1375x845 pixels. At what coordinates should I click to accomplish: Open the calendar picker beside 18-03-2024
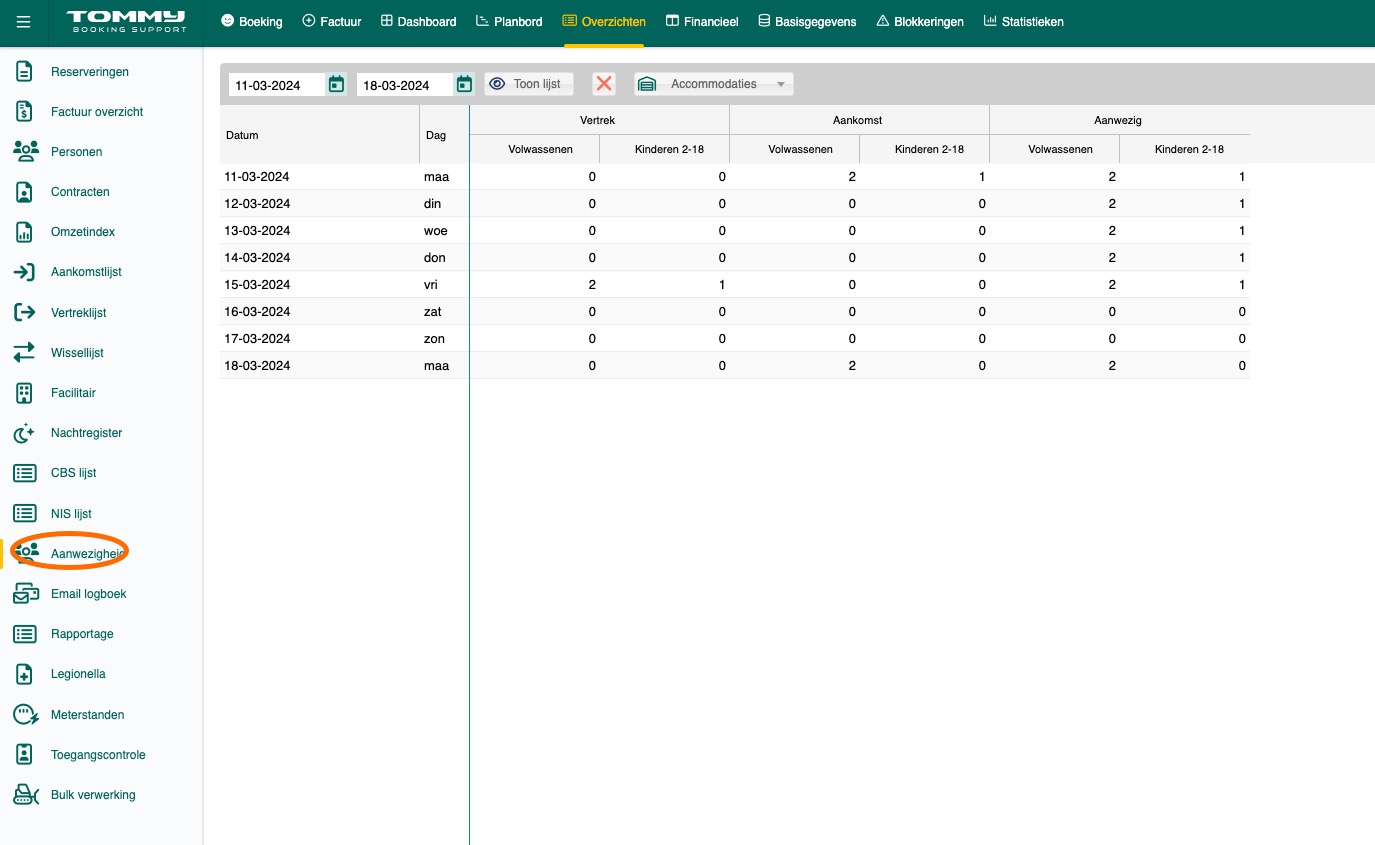tap(464, 84)
